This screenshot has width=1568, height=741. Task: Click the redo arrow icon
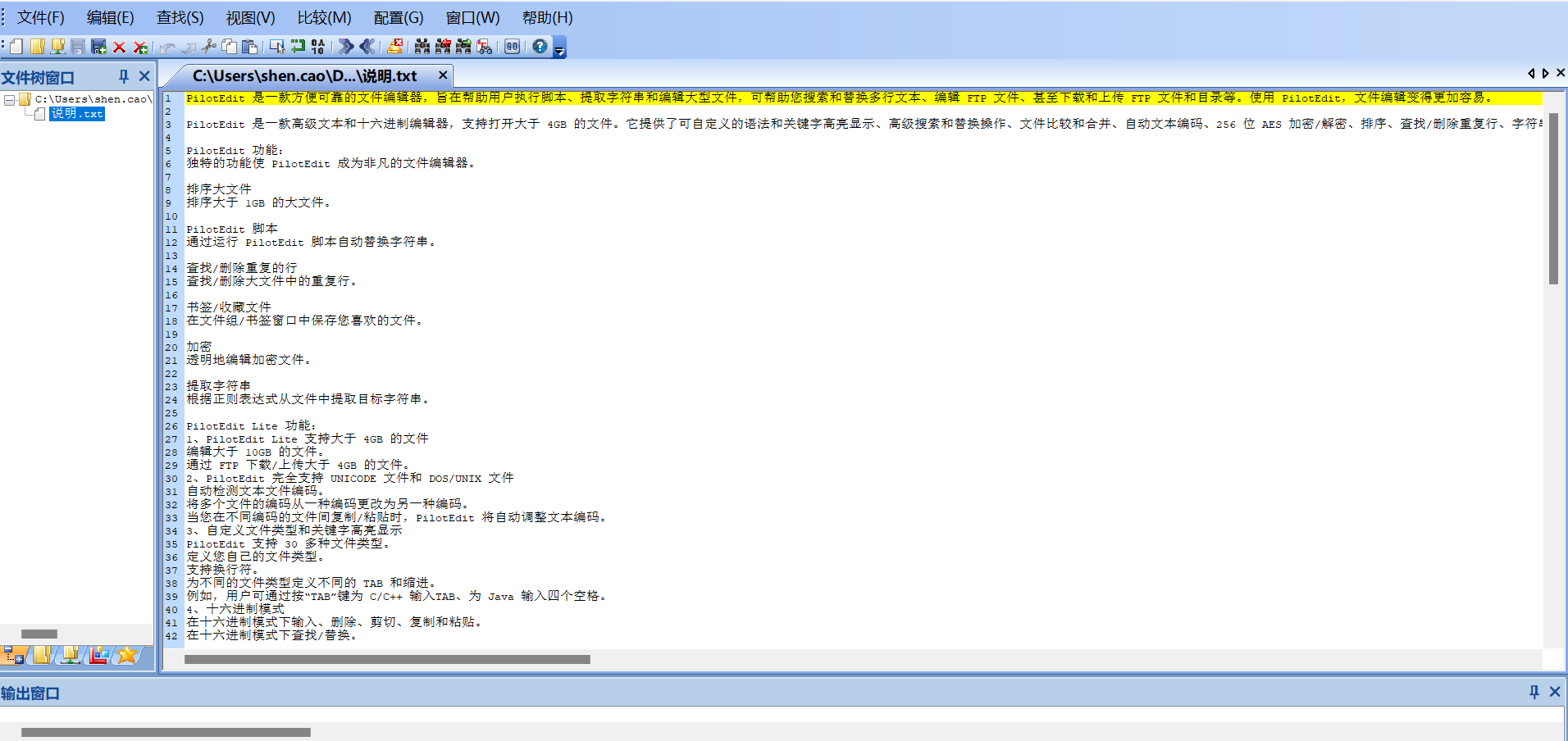point(188,48)
